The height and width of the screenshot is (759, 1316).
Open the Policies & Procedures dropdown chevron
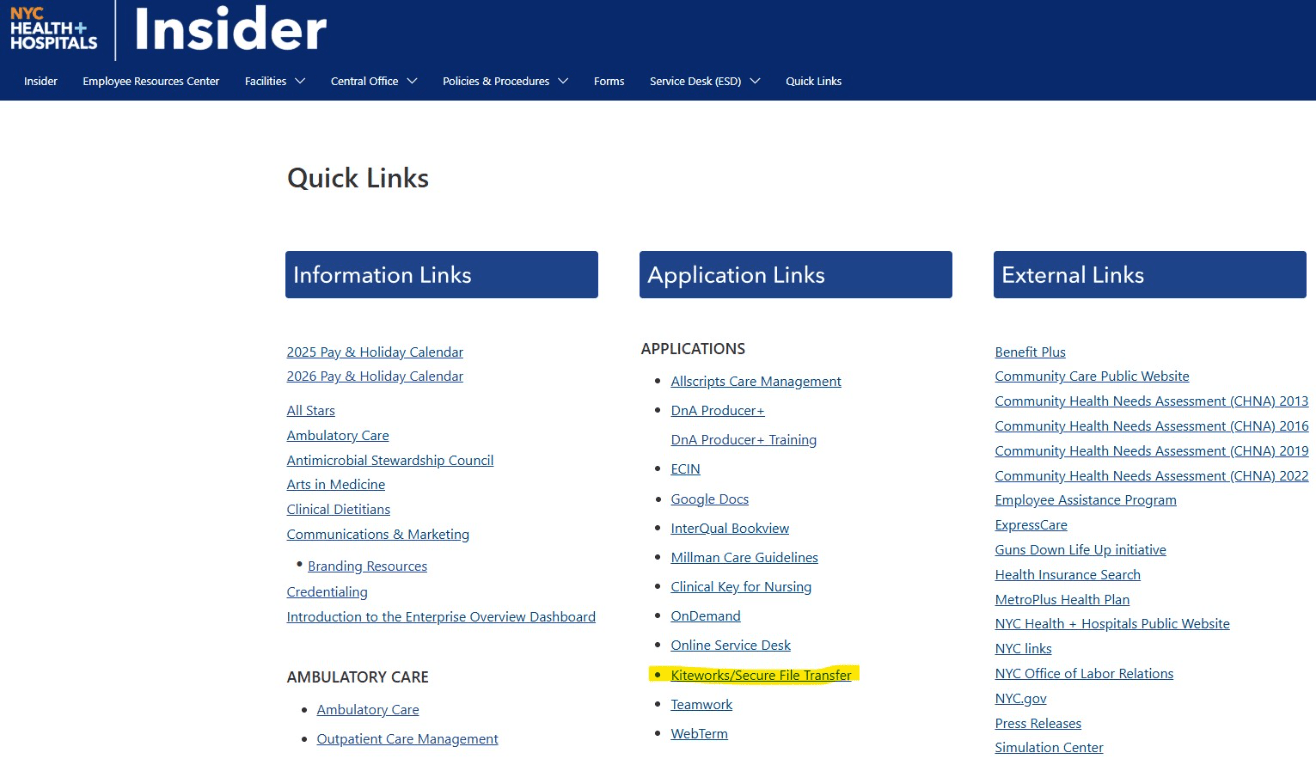(x=563, y=81)
